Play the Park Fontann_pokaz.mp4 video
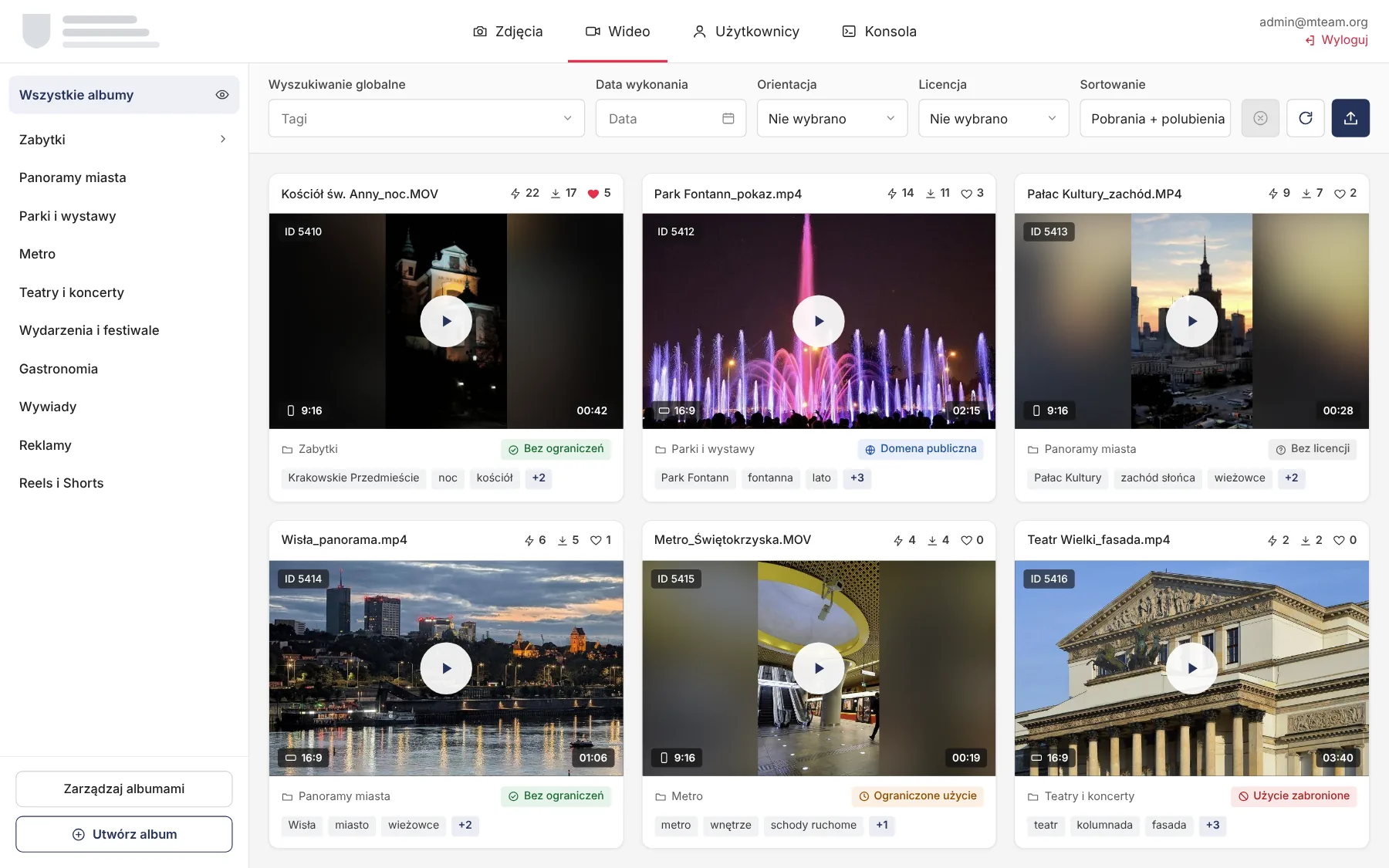This screenshot has width=1389, height=868. coord(819,321)
